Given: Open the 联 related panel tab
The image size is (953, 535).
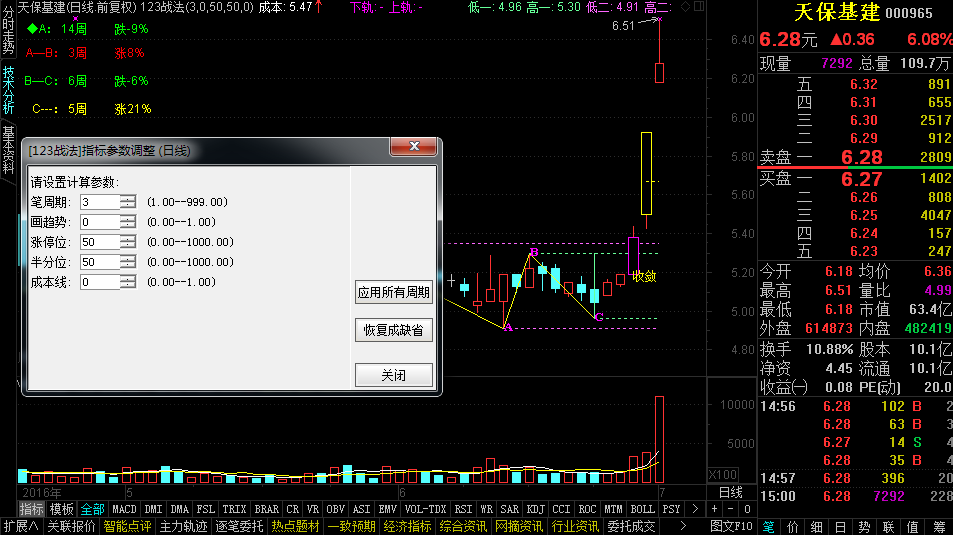Looking at the screenshot, I should [x=889, y=526].
